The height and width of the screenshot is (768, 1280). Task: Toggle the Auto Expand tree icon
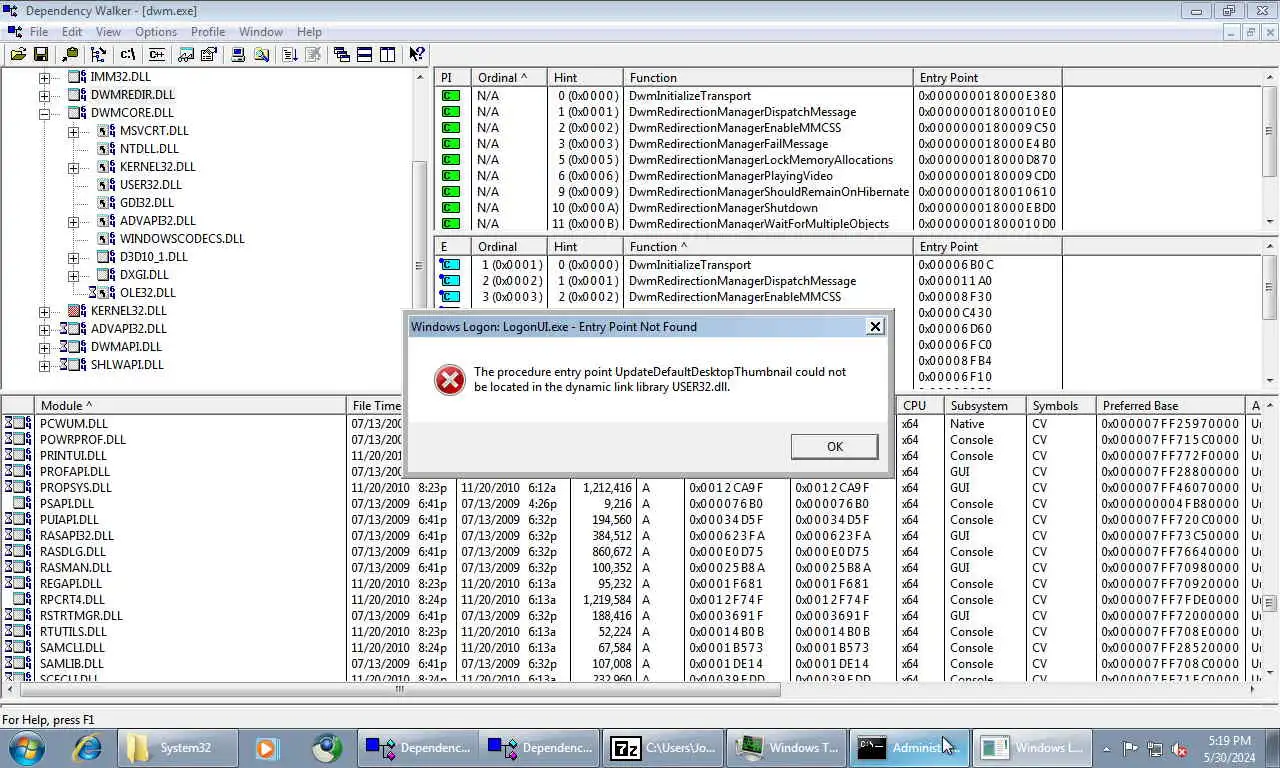pyautogui.click(x=99, y=54)
